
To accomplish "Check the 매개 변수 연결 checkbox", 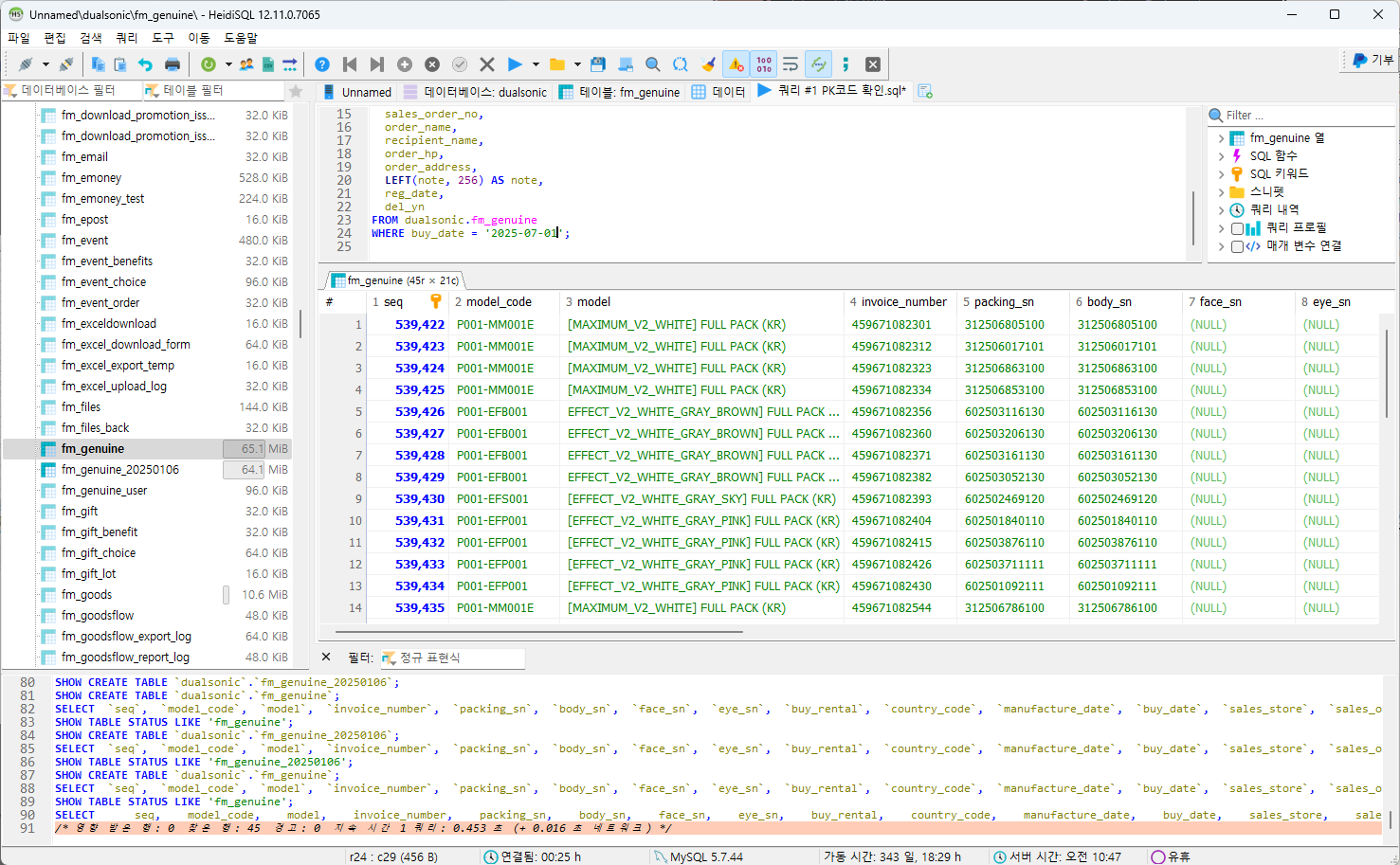I will 1237,246.
